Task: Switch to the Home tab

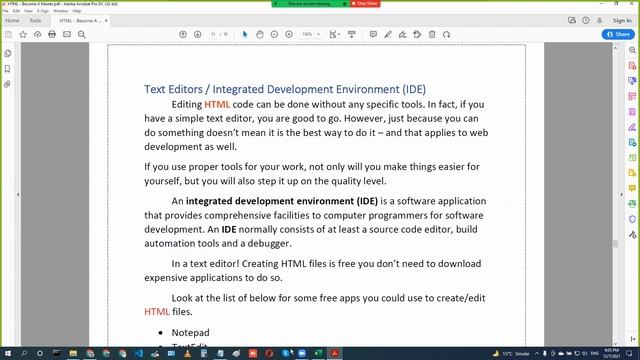Action: point(12,20)
